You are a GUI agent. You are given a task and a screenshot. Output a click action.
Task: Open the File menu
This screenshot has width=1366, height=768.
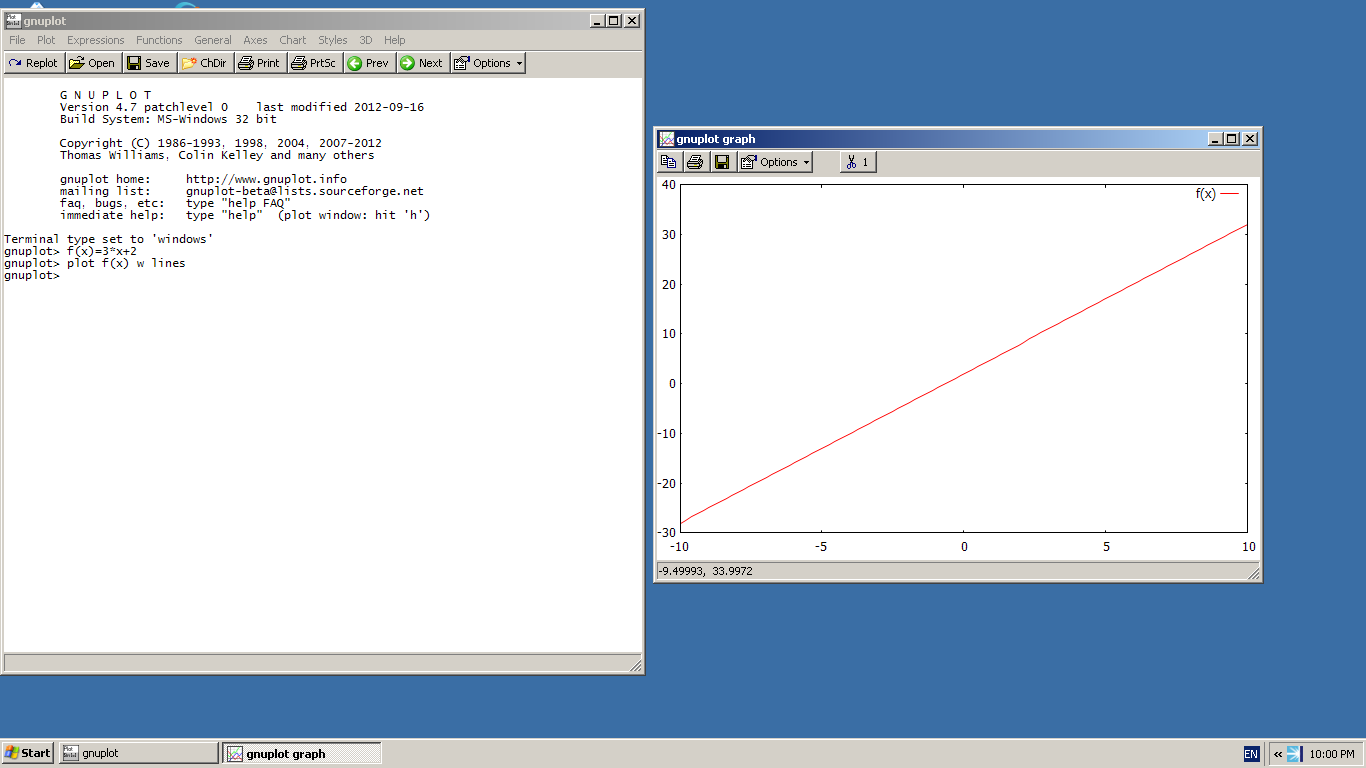[x=17, y=40]
